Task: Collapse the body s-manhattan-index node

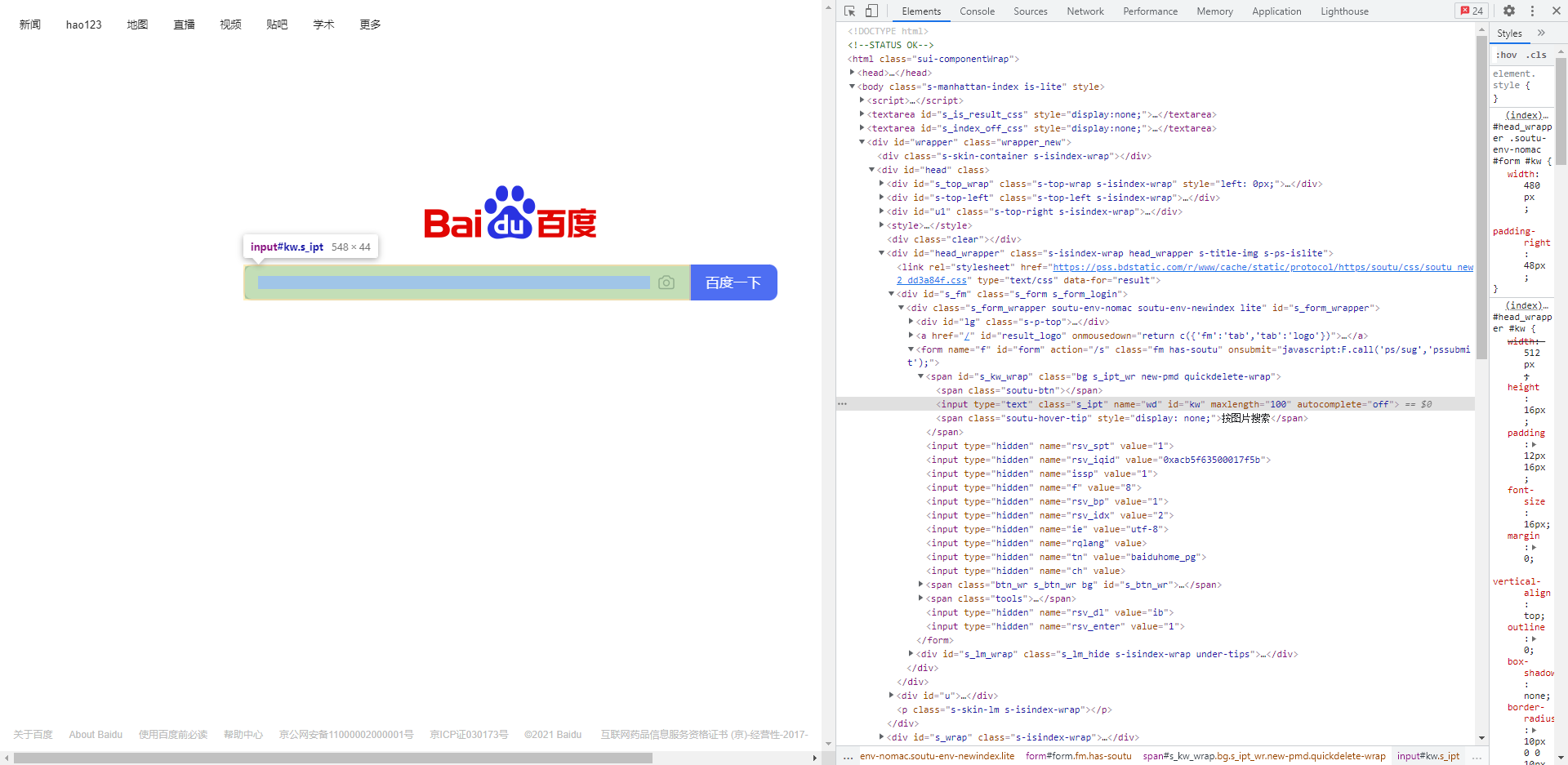Action: click(852, 87)
